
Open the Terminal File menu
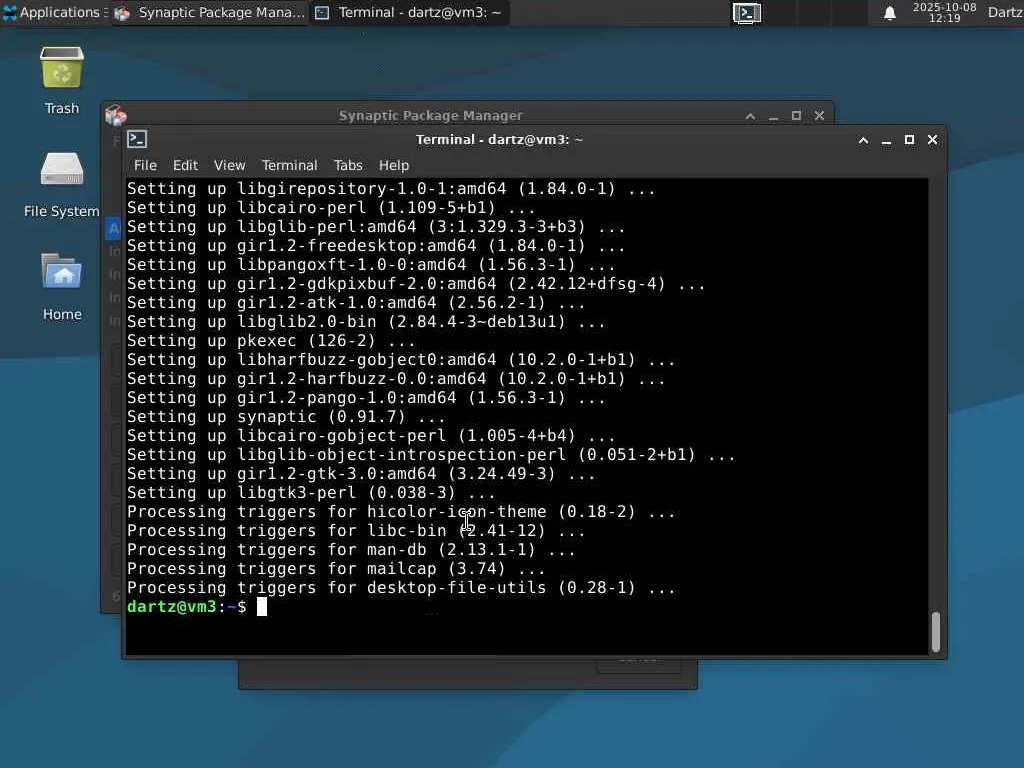pos(145,165)
